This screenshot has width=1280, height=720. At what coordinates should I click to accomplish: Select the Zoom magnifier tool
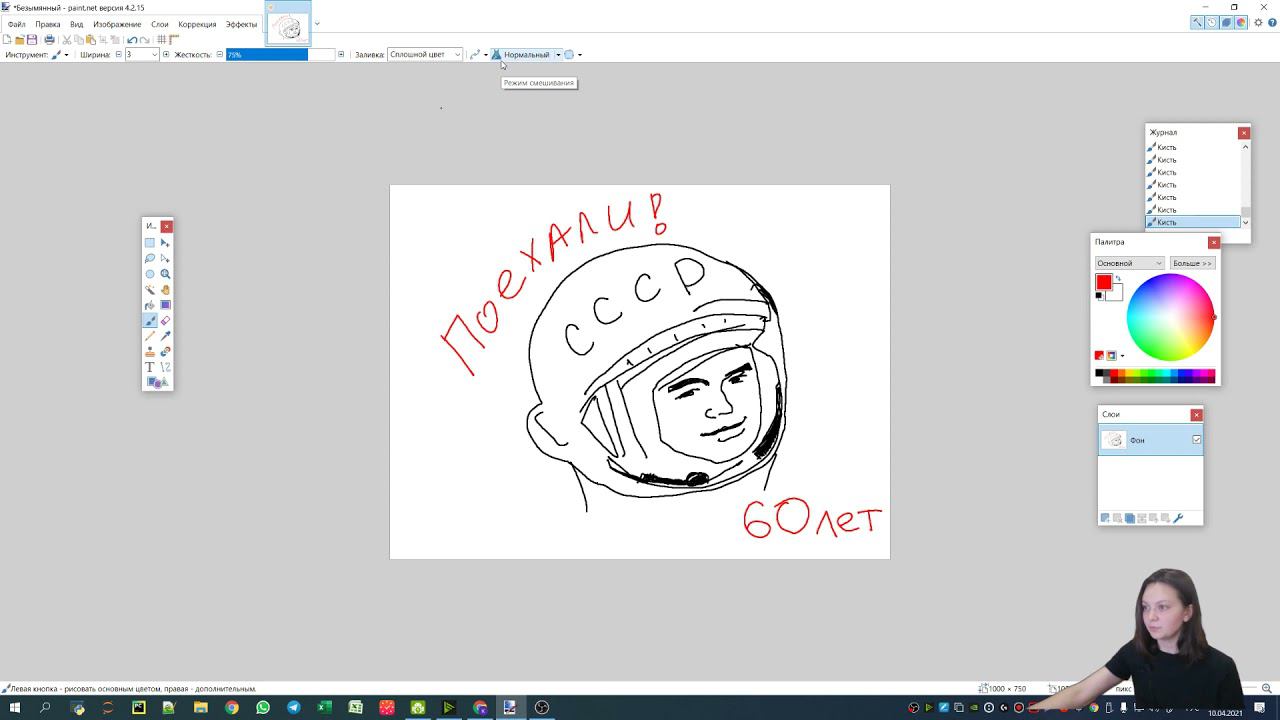[165, 274]
